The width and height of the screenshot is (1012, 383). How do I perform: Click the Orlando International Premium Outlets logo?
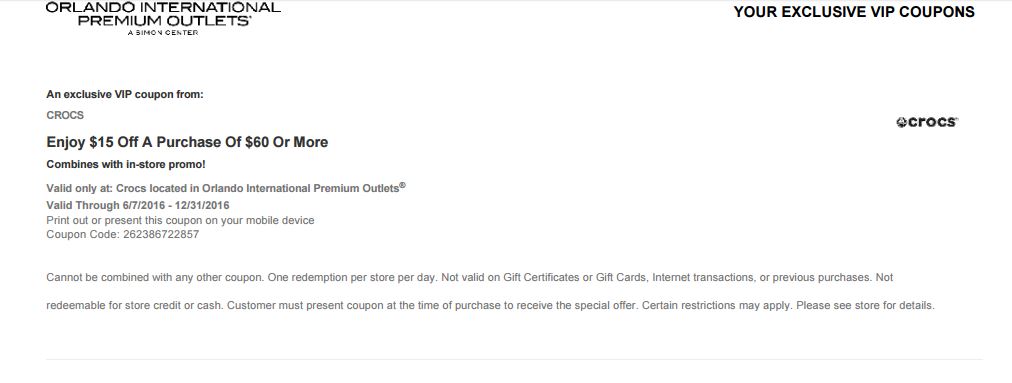coord(163,17)
